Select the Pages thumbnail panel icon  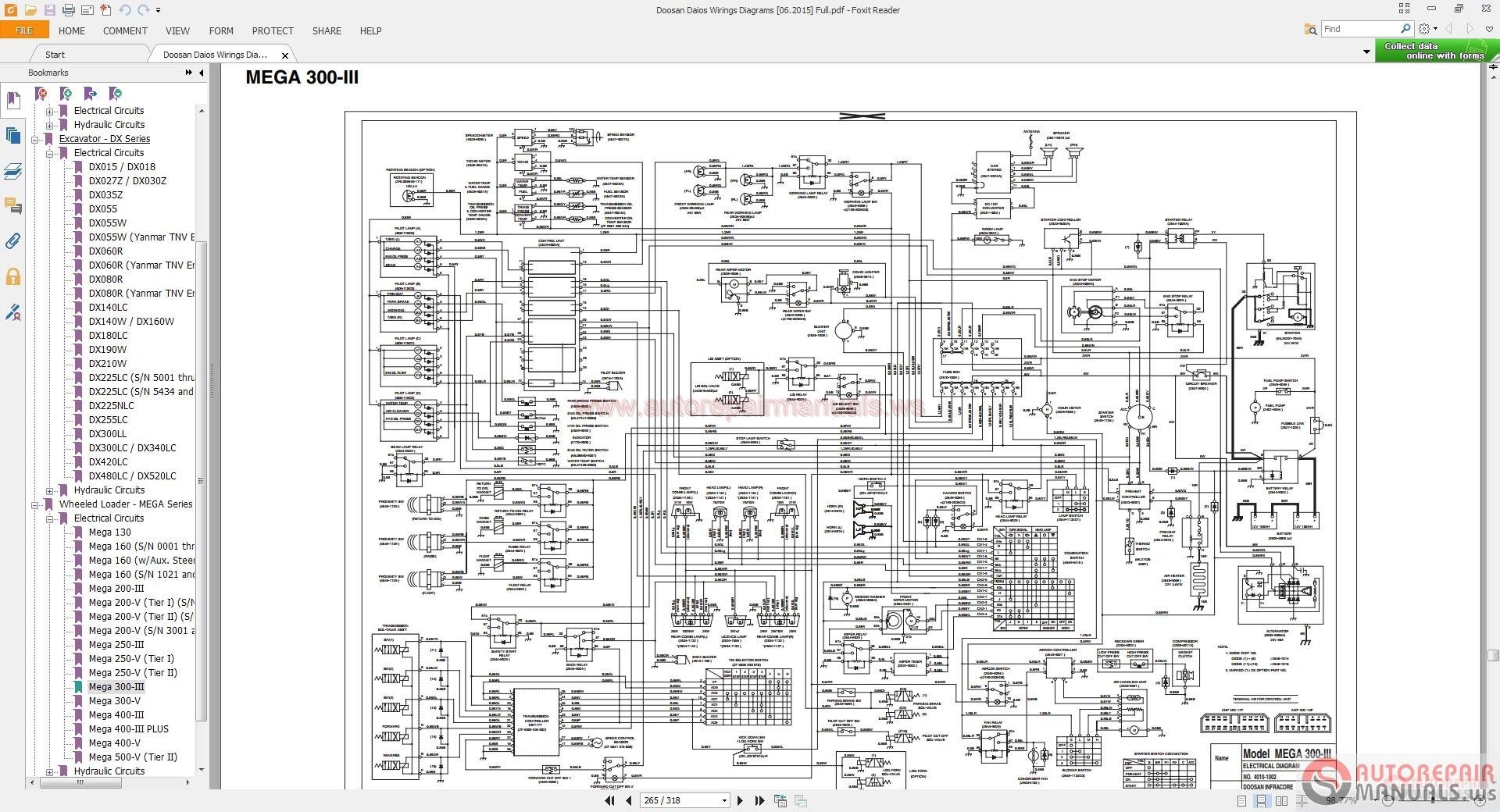(x=13, y=135)
